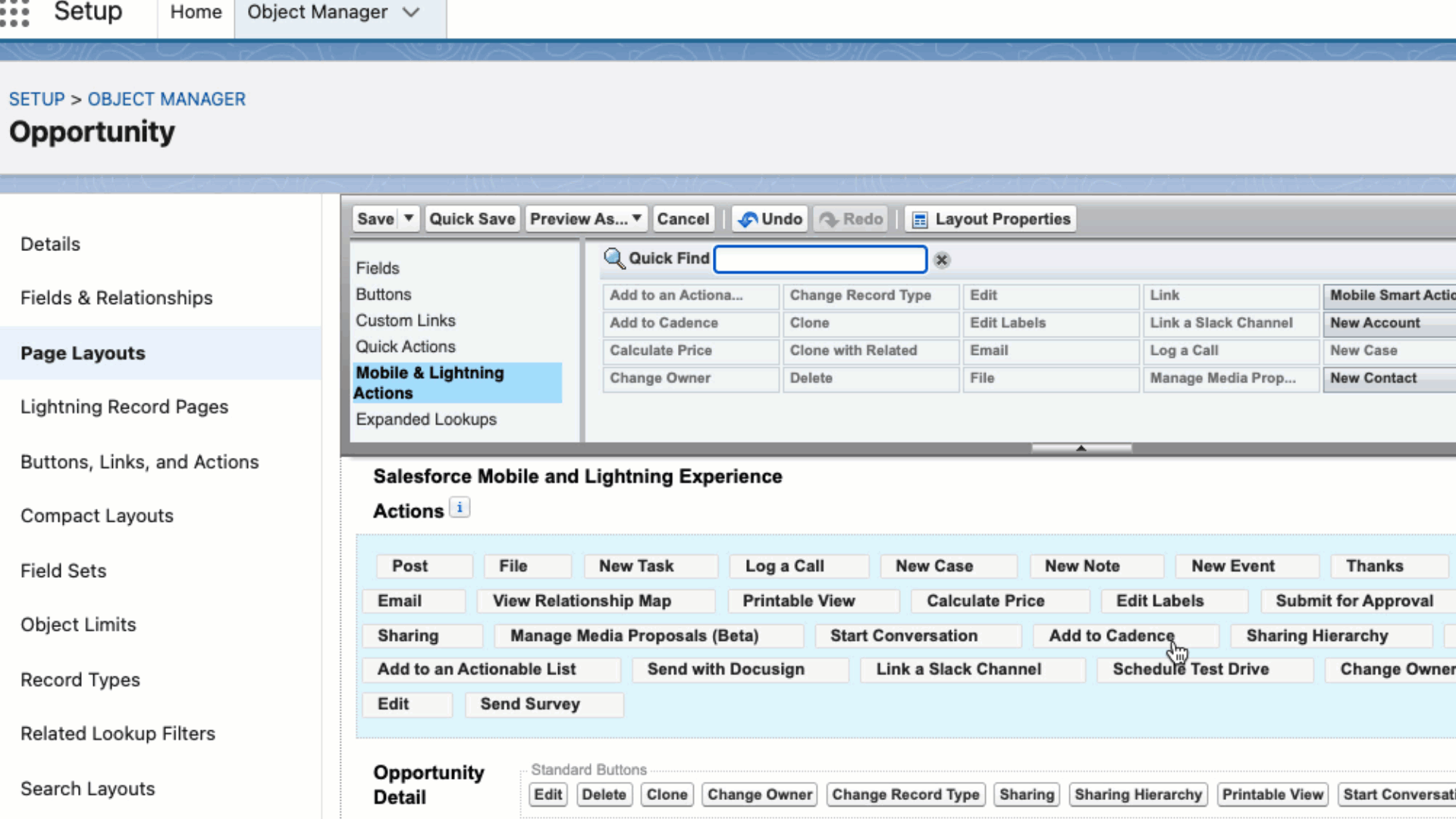
Task: Click the Quick Find magnifier icon
Action: (x=614, y=258)
